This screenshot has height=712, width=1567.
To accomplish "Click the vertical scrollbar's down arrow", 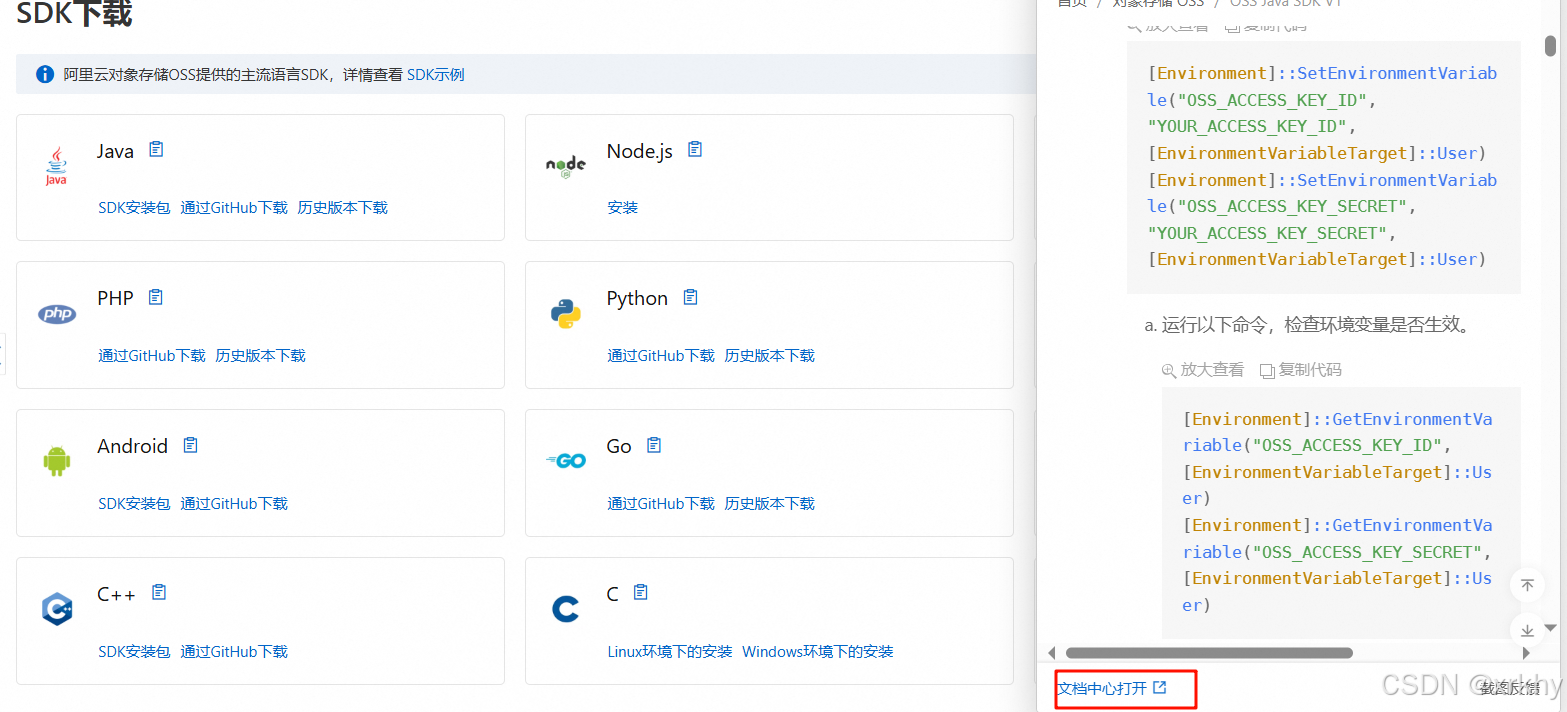I will tap(1550, 627).
